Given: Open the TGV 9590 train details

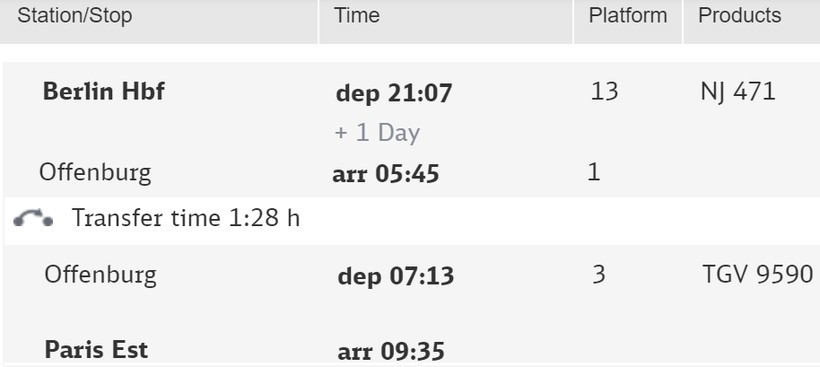Looking at the screenshot, I should click(x=758, y=274).
